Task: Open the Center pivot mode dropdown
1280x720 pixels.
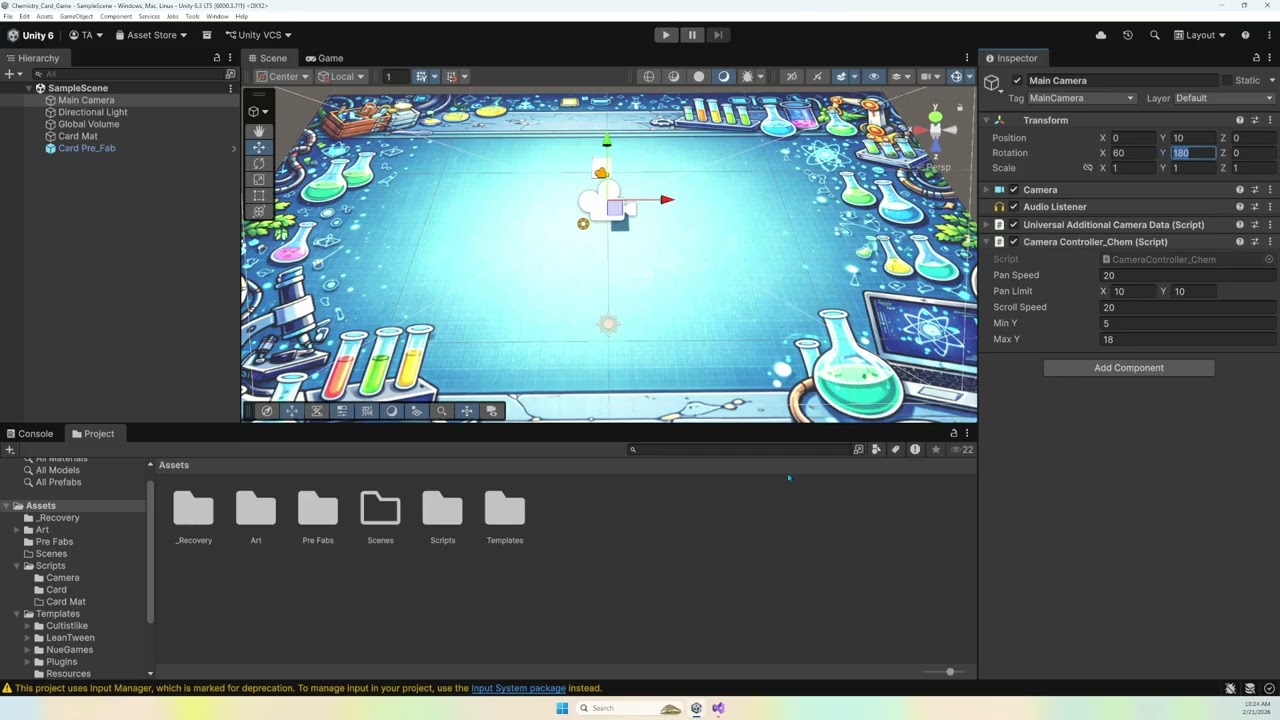Action: pyautogui.click(x=283, y=77)
